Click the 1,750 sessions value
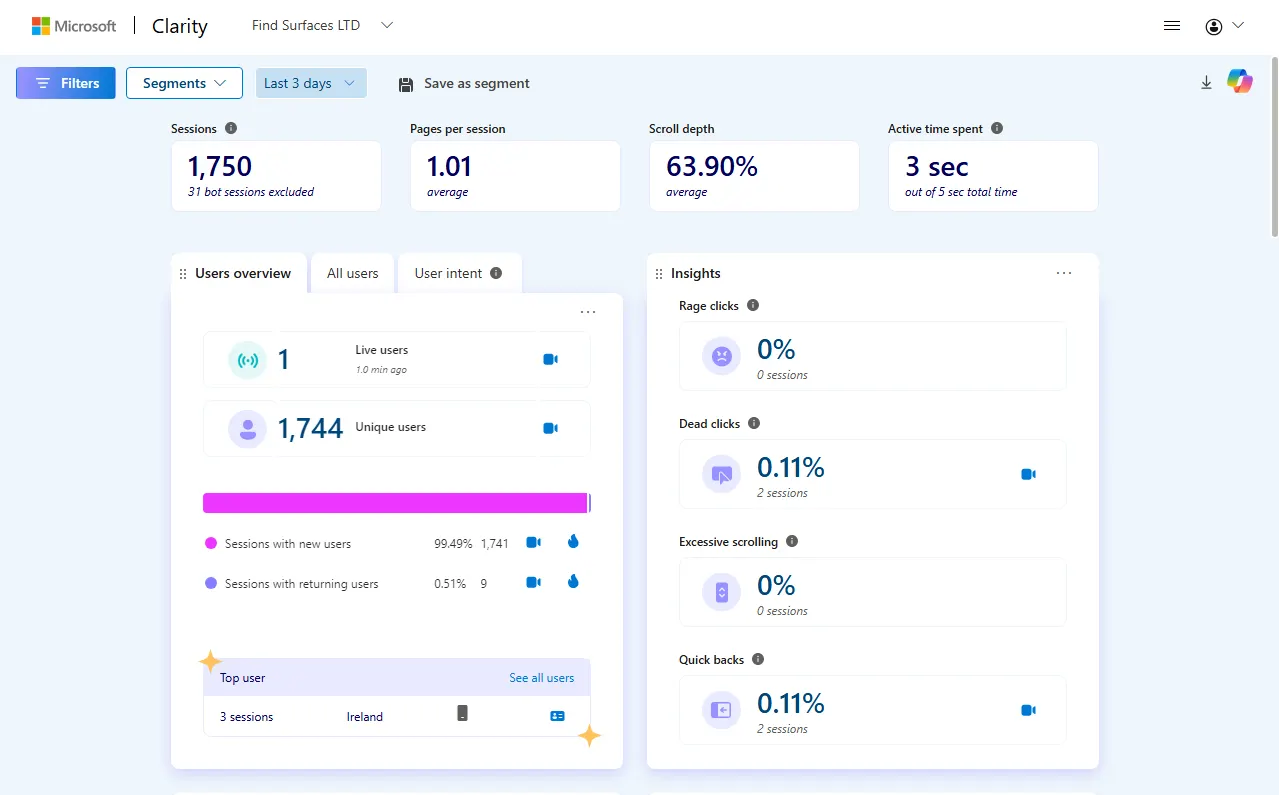 click(x=220, y=166)
